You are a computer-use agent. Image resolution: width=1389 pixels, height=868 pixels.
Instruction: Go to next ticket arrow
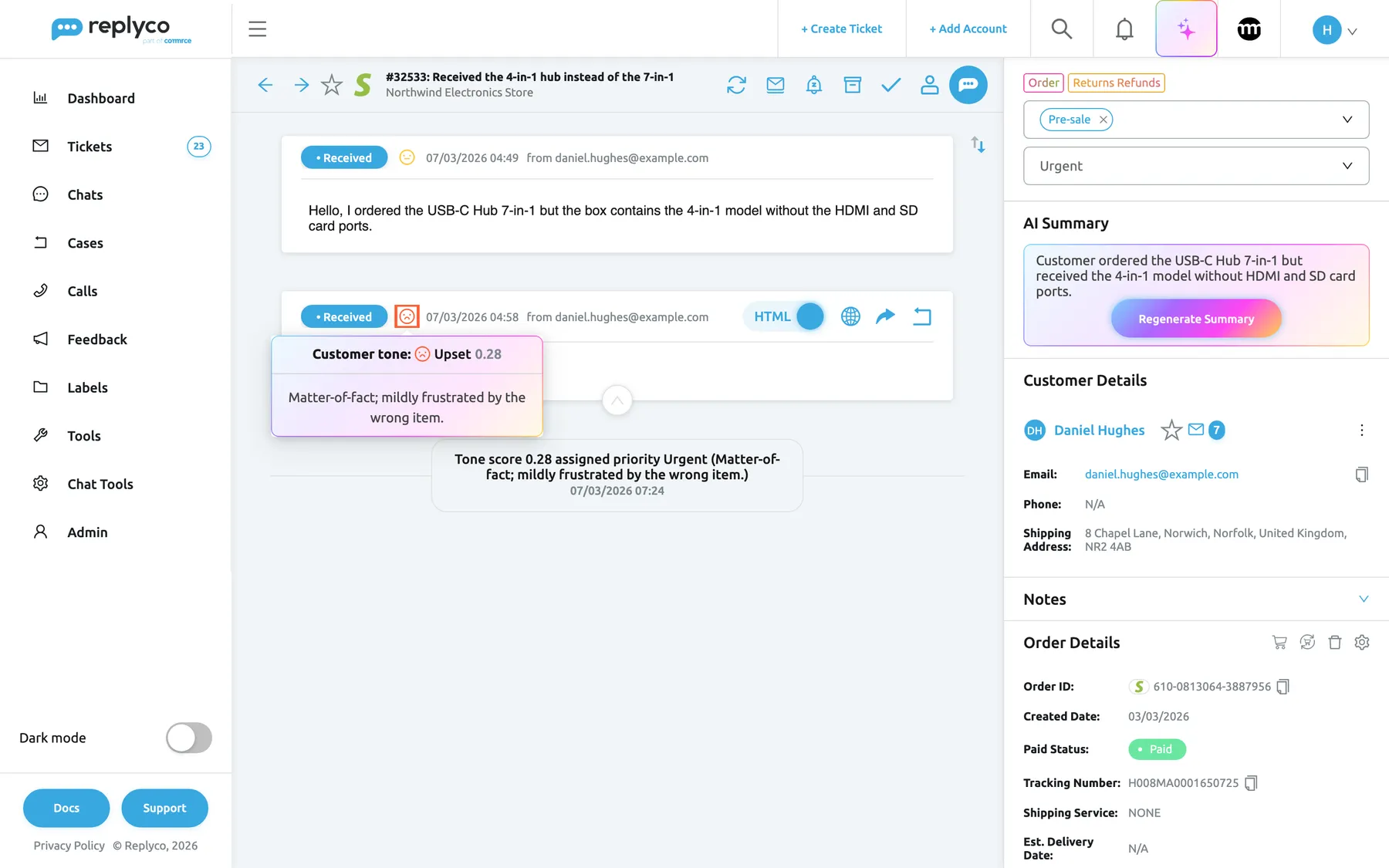coord(302,85)
